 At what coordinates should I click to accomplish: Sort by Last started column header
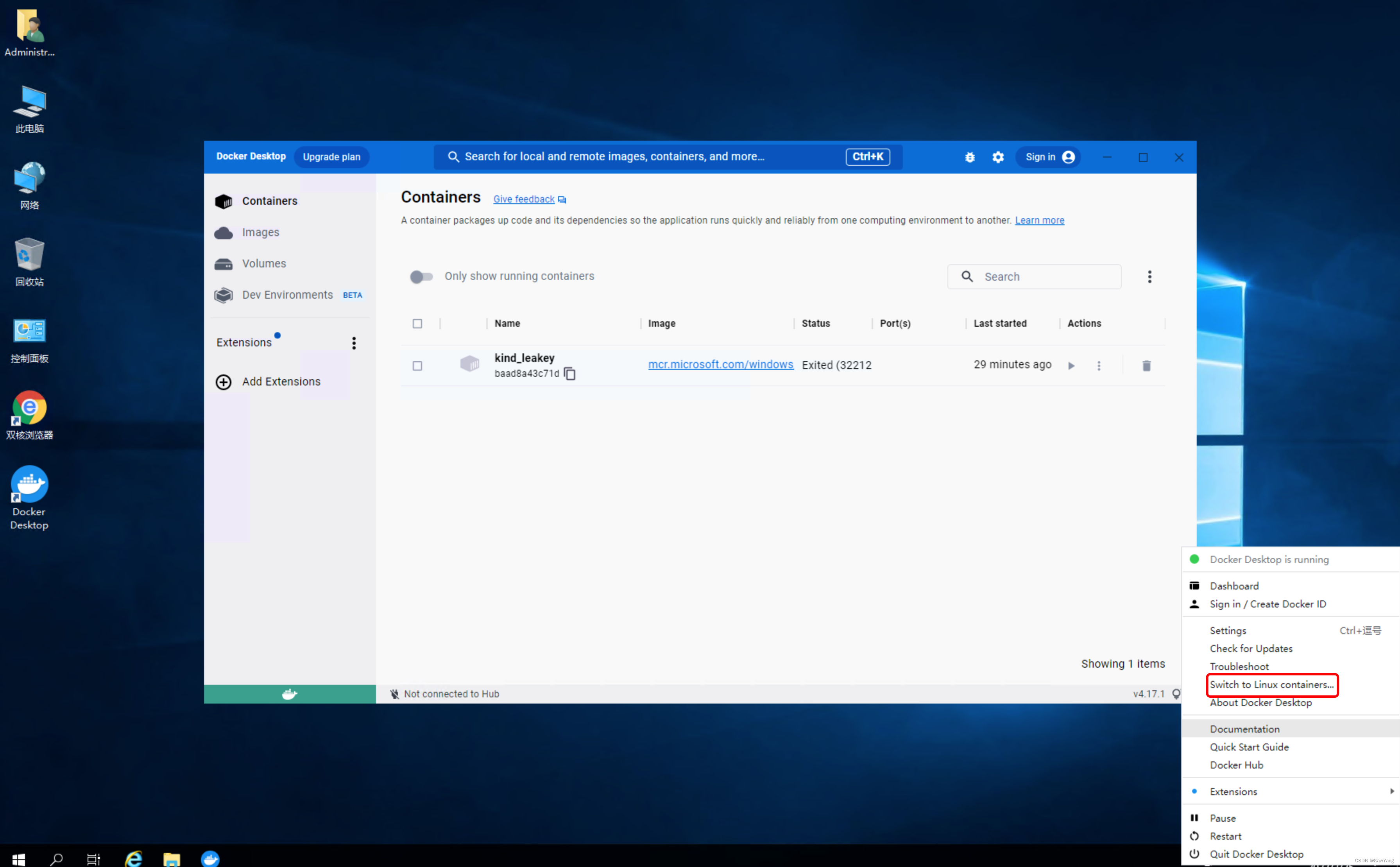pyautogui.click(x=1000, y=324)
